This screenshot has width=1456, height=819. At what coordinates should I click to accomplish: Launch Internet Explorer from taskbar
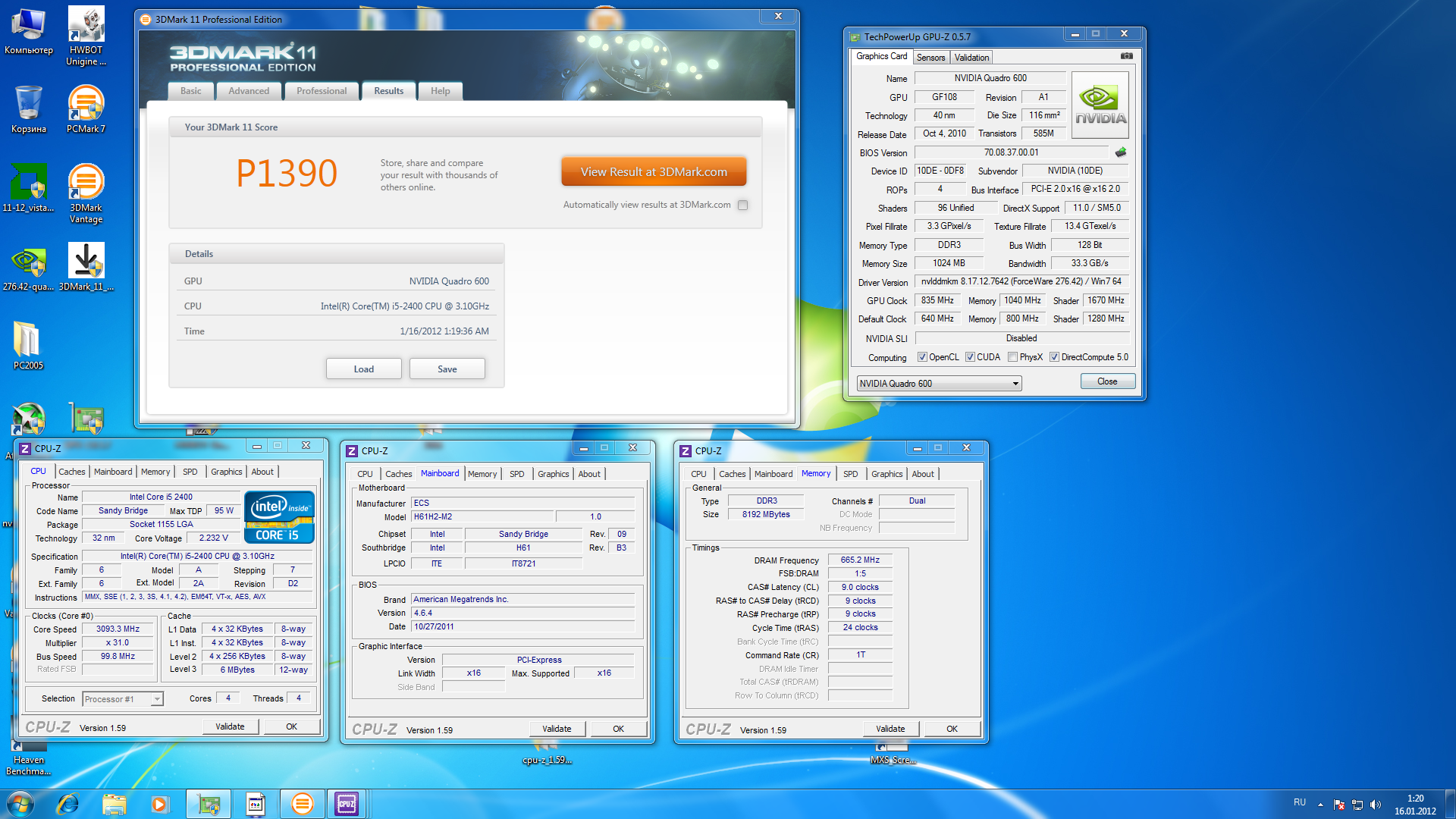point(68,804)
